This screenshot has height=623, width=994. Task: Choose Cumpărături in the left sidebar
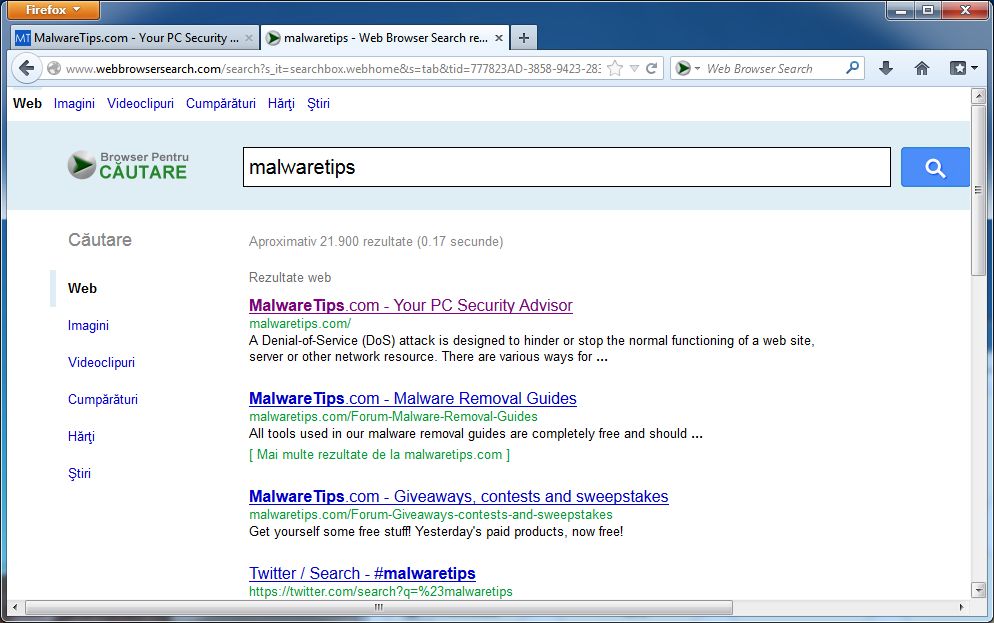[103, 399]
